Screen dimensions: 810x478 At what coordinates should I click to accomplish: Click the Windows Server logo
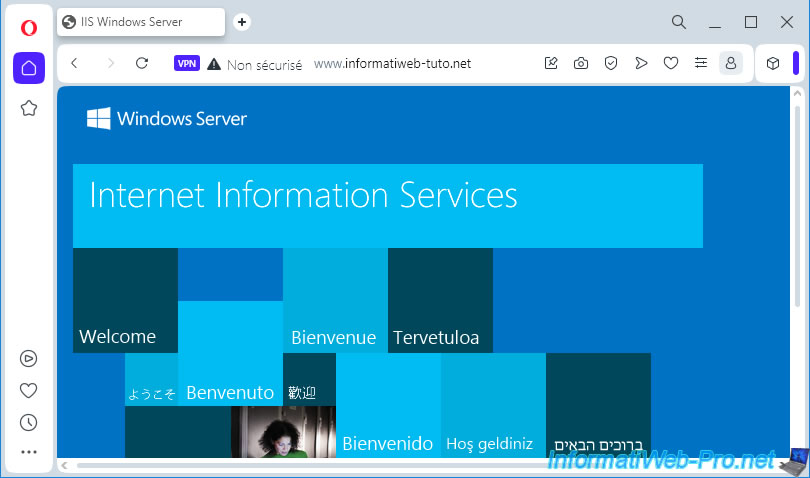(x=166, y=118)
